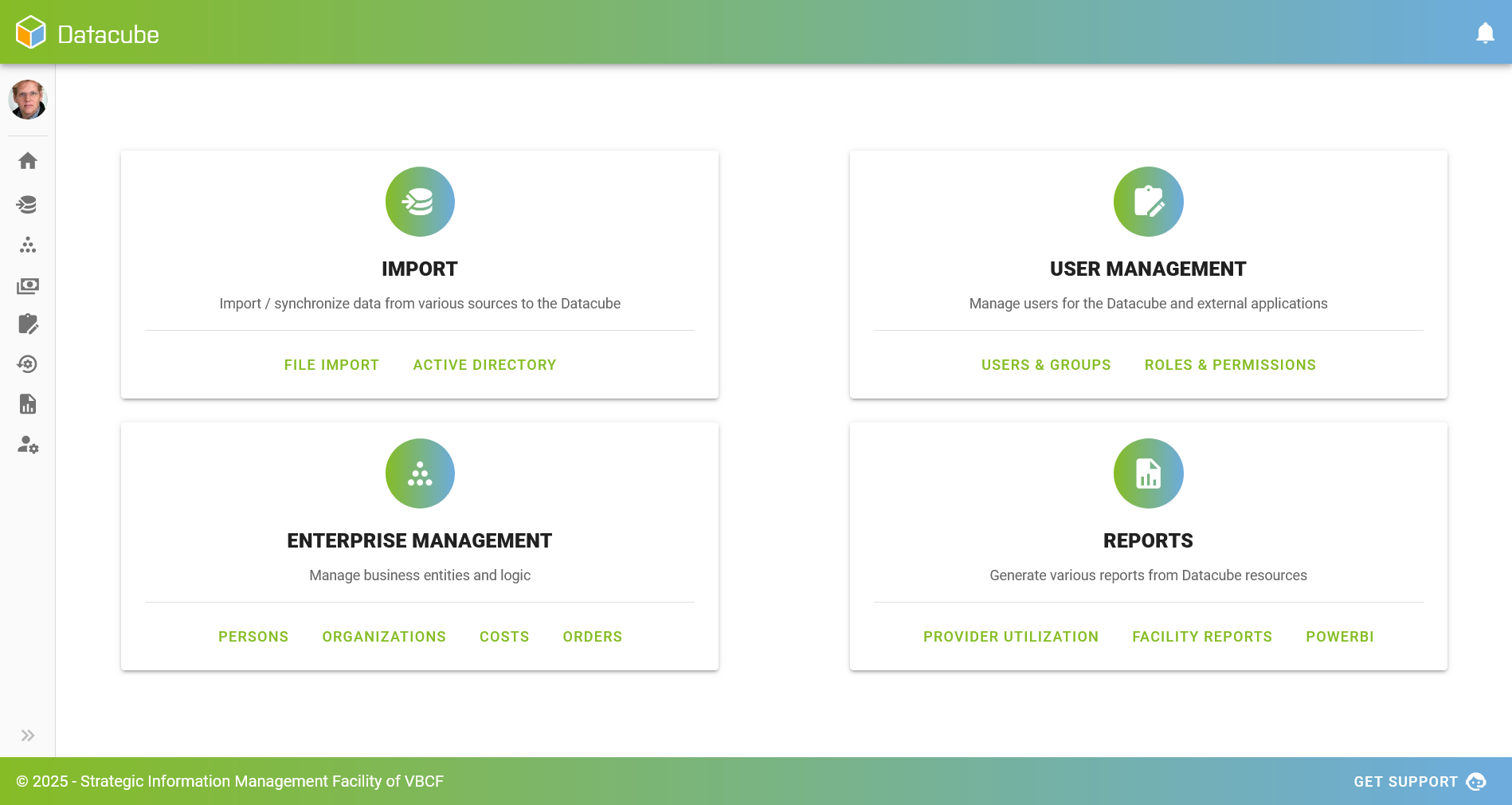Expand the sidebar with double chevron
Image resolution: width=1512 pixels, height=805 pixels.
tap(28, 735)
